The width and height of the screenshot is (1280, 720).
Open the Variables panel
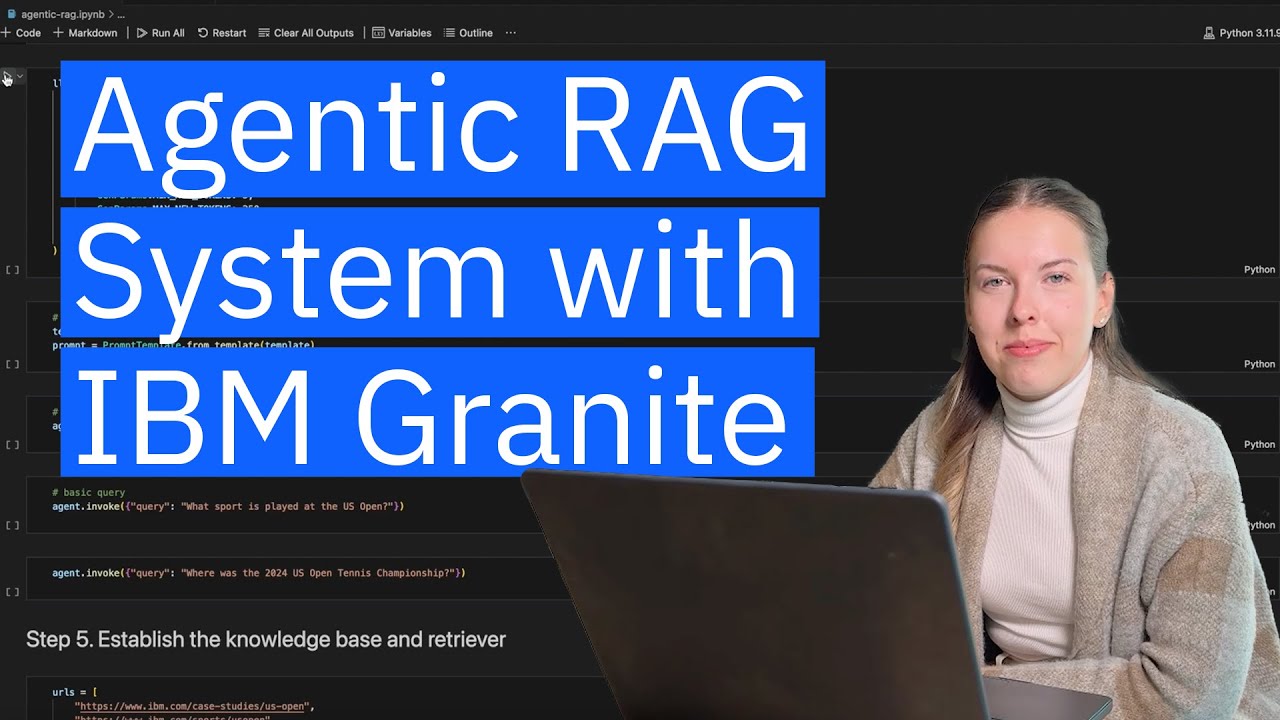point(402,33)
